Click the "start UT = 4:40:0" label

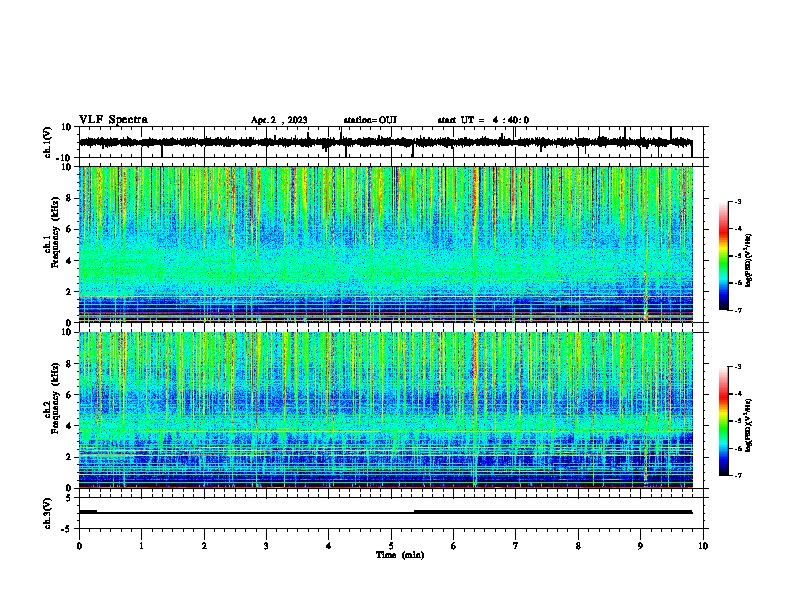(x=483, y=120)
